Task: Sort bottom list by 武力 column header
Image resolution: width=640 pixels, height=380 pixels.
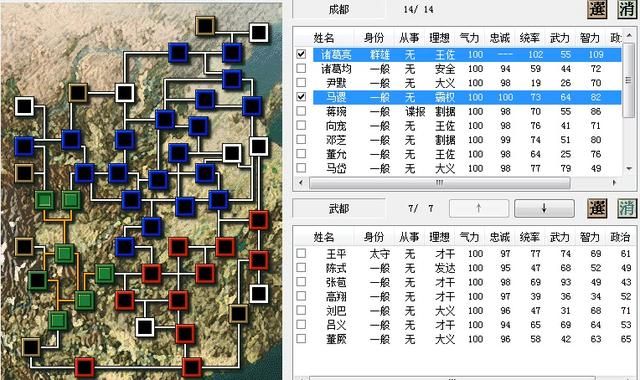Action: [560, 237]
